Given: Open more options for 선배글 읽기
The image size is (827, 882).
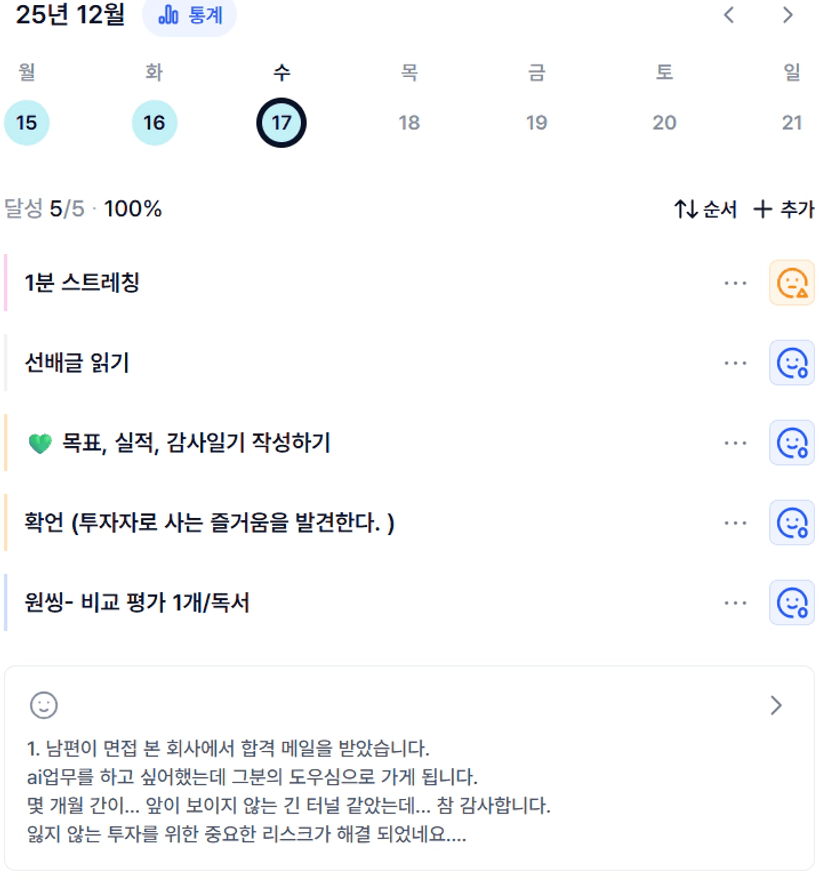Looking at the screenshot, I should click(735, 363).
